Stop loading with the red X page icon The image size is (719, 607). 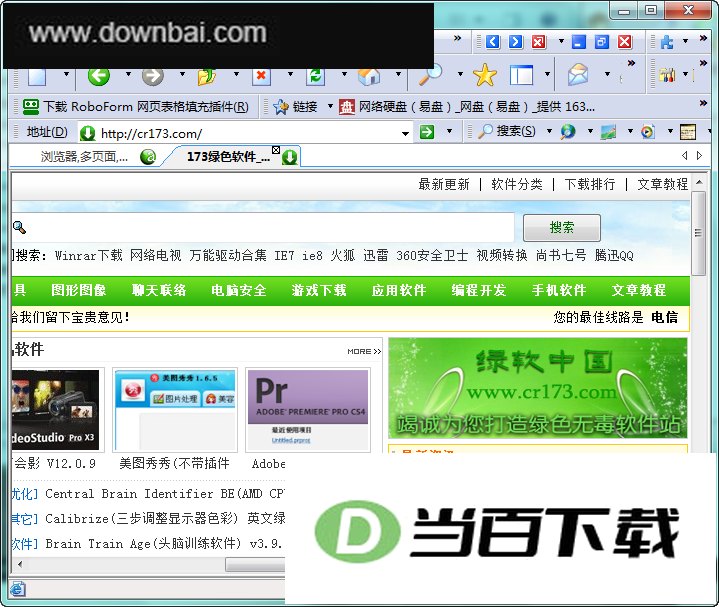pyautogui.click(x=261, y=77)
